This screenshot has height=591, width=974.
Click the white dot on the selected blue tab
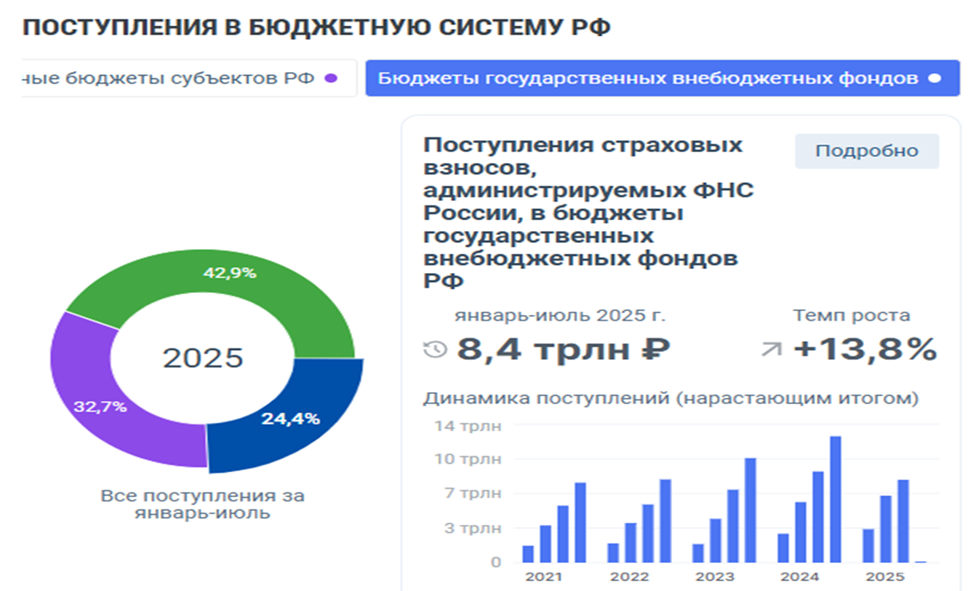pos(934,78)
